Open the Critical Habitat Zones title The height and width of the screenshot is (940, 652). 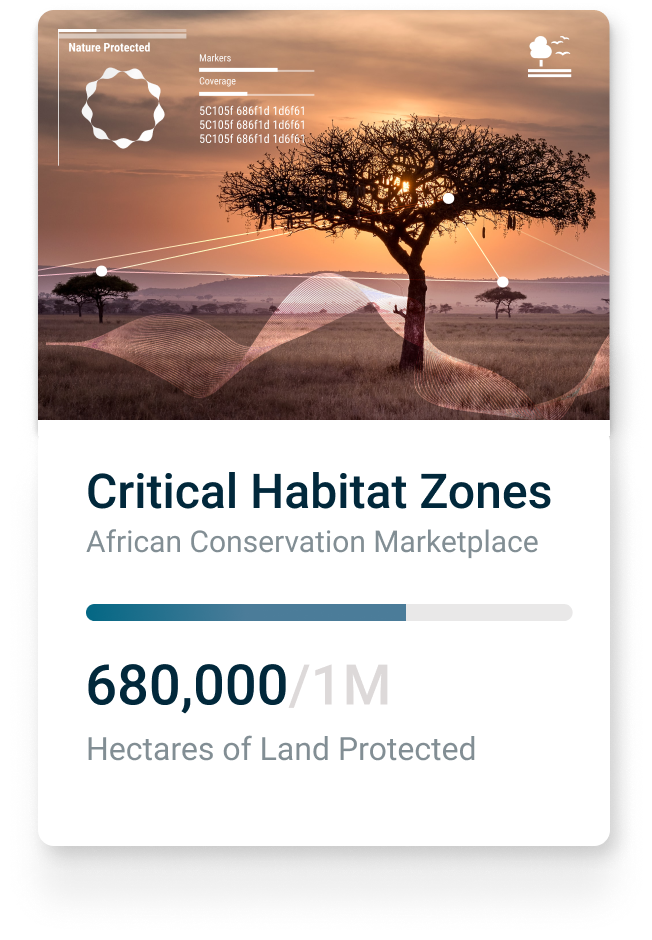tap(319, 492)
